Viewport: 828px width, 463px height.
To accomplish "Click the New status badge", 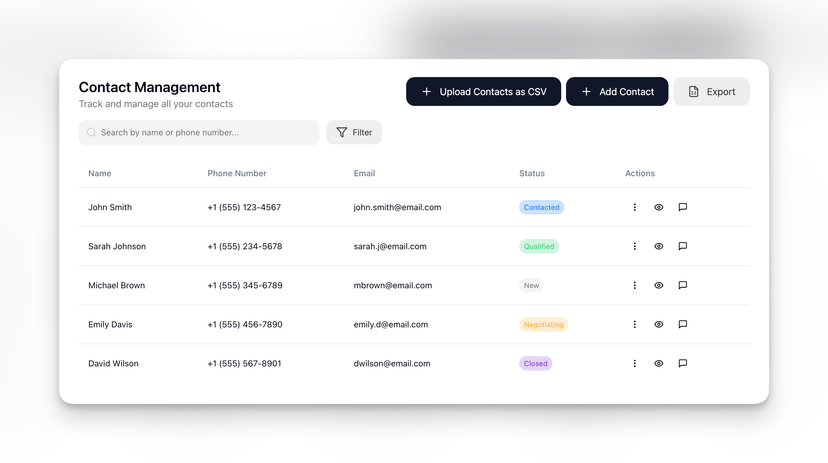I will 531,285.
